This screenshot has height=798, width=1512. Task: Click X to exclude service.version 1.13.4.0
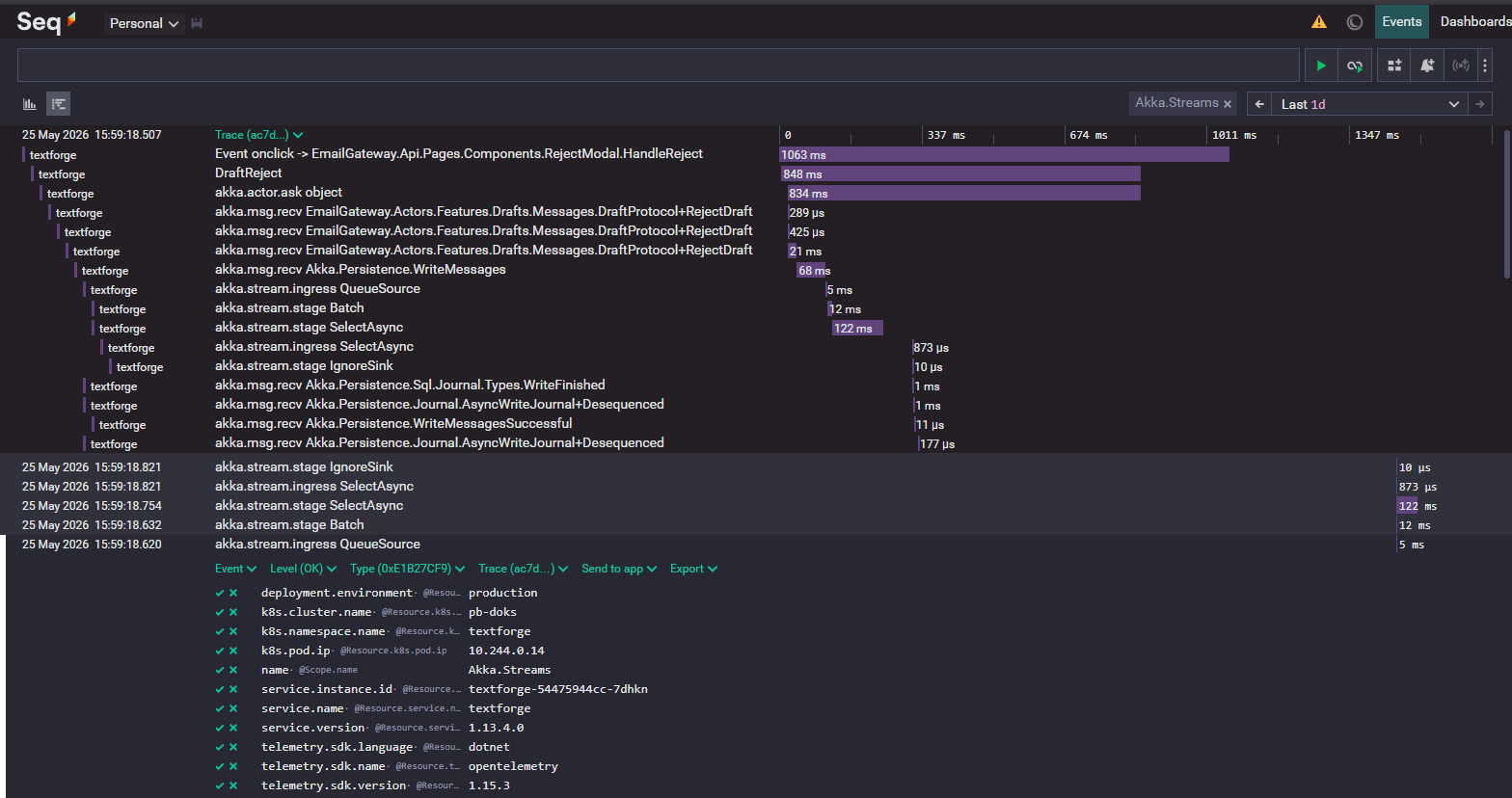pos(233,728)
